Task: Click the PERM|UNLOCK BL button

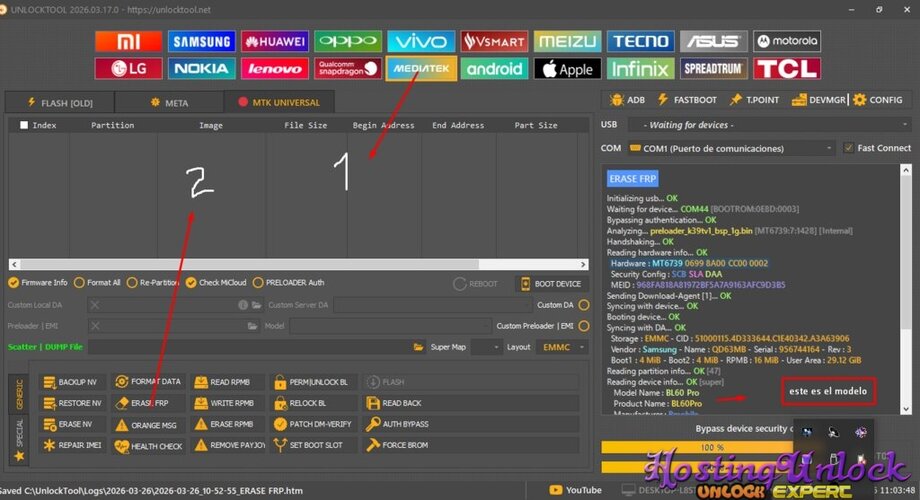Action: point(312,382)
